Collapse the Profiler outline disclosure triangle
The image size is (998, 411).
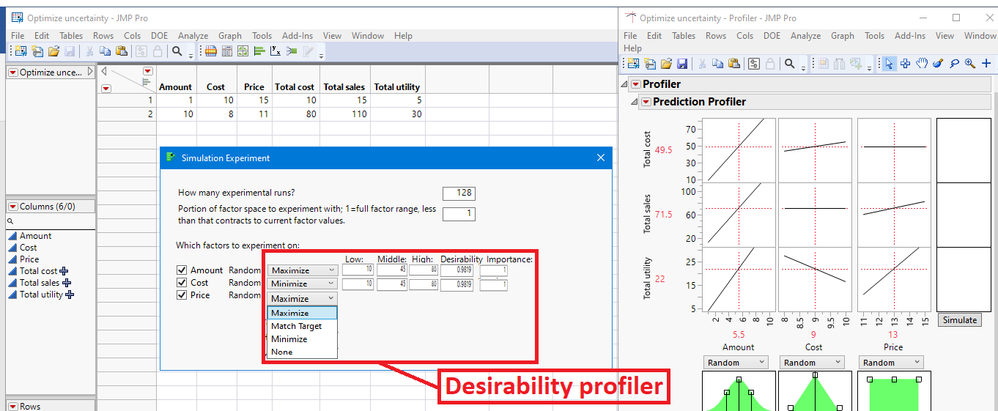pyautogui.click(x=624, y=85)
